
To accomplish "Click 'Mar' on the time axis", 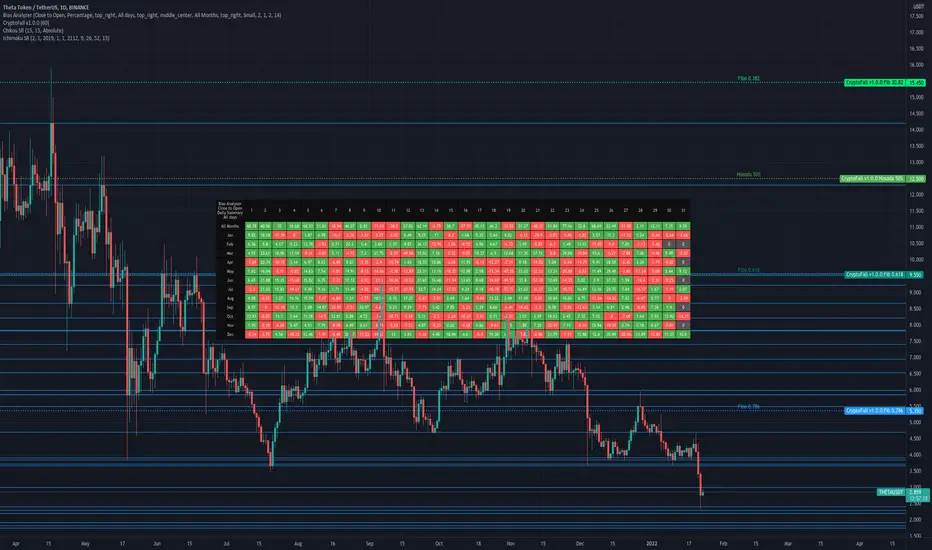I will [x=788, y=543].
